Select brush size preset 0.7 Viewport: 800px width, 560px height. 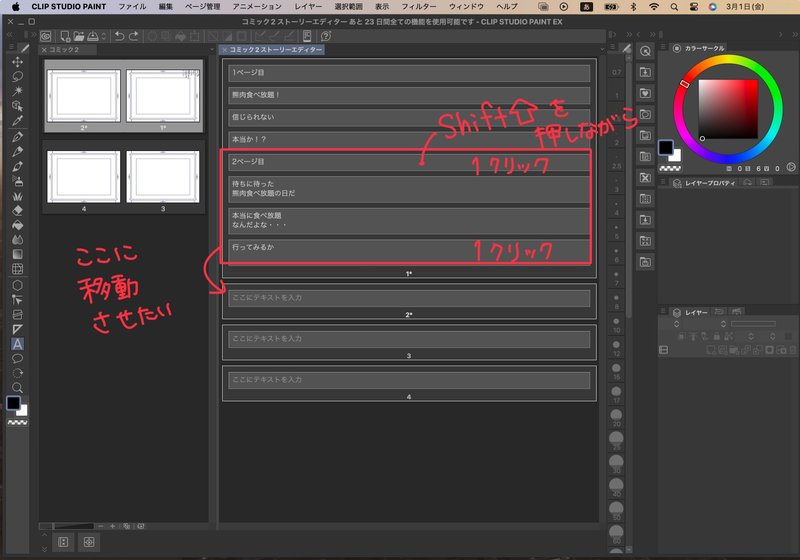[x=616, y=72]
